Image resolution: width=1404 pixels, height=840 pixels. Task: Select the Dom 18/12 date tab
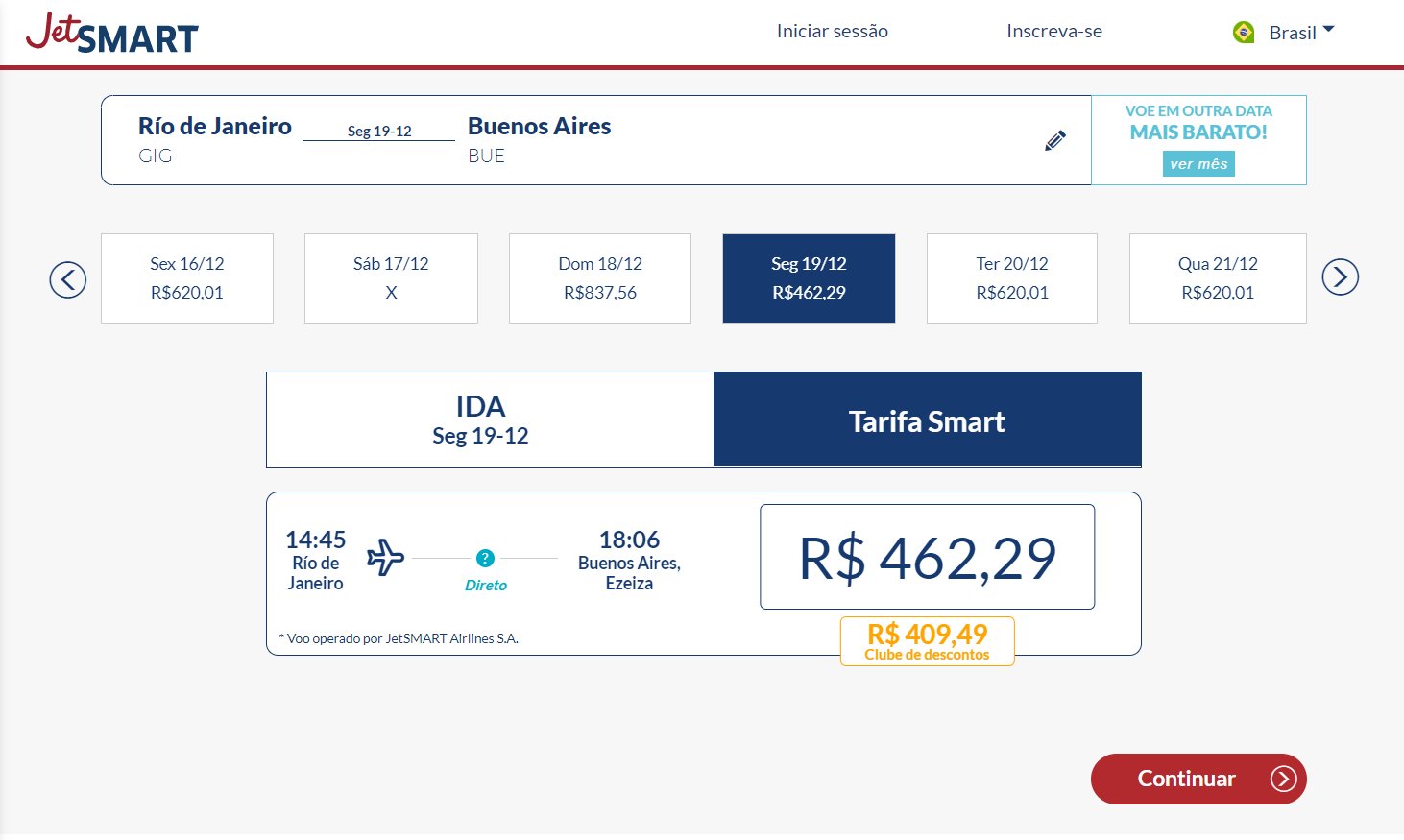click(x=600, y=278)
